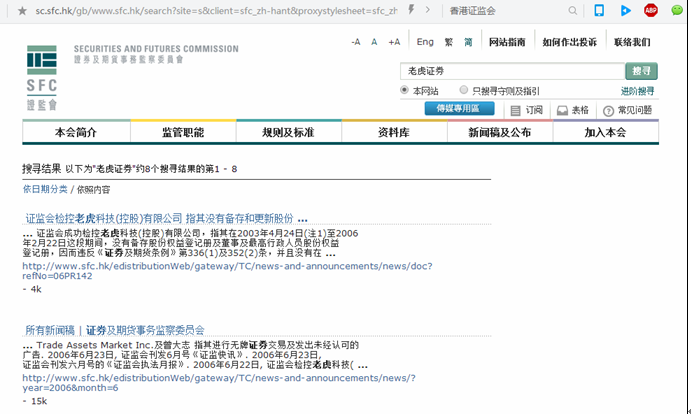Select the 本网站 radio button
Screen dimensions: 691x414
(404, 90)
